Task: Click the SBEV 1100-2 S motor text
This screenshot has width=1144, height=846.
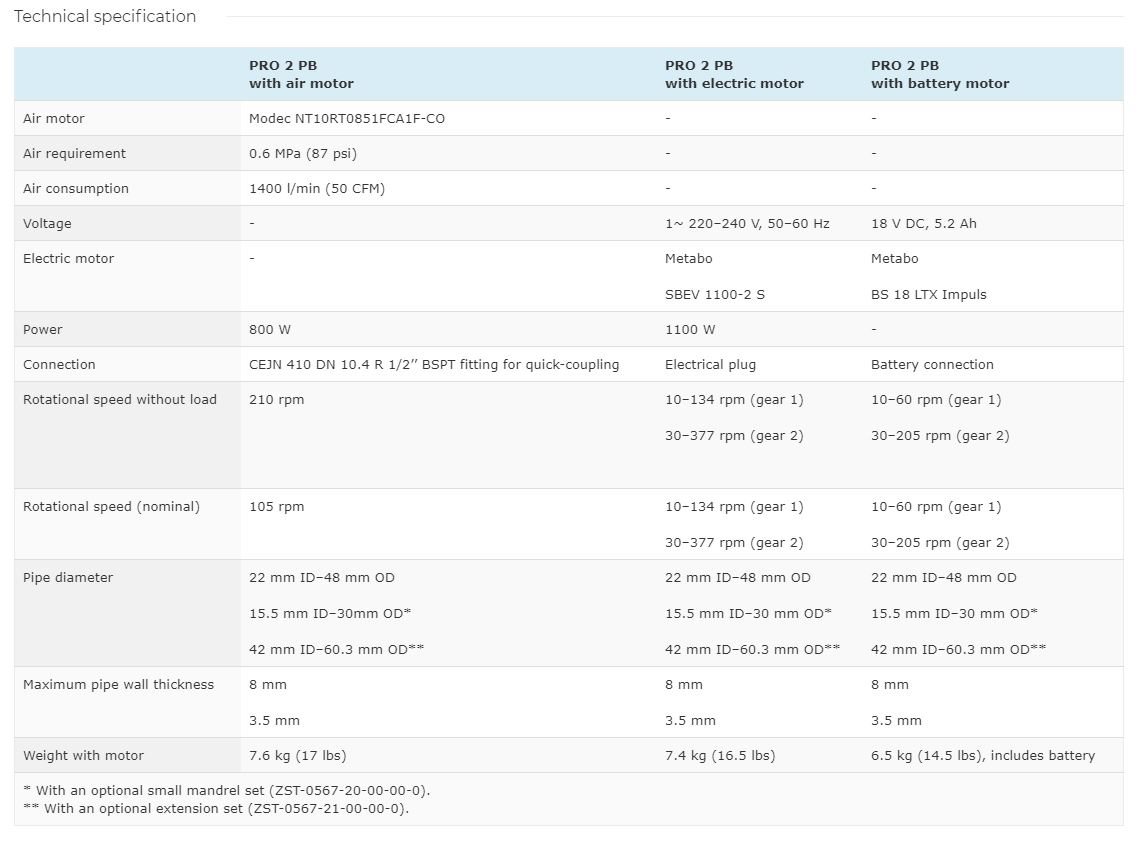Action: point(714,294)
